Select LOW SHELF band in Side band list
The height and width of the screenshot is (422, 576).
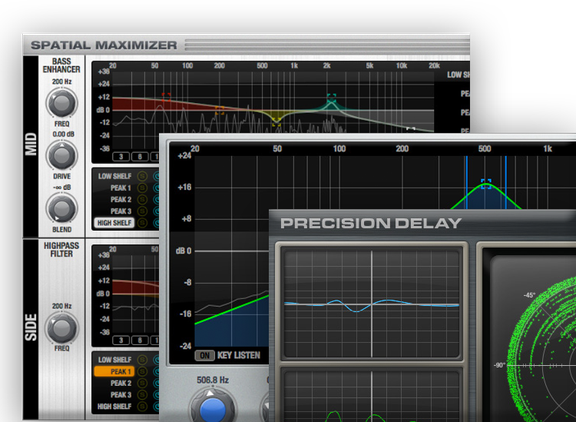click(x=115, y=360)
